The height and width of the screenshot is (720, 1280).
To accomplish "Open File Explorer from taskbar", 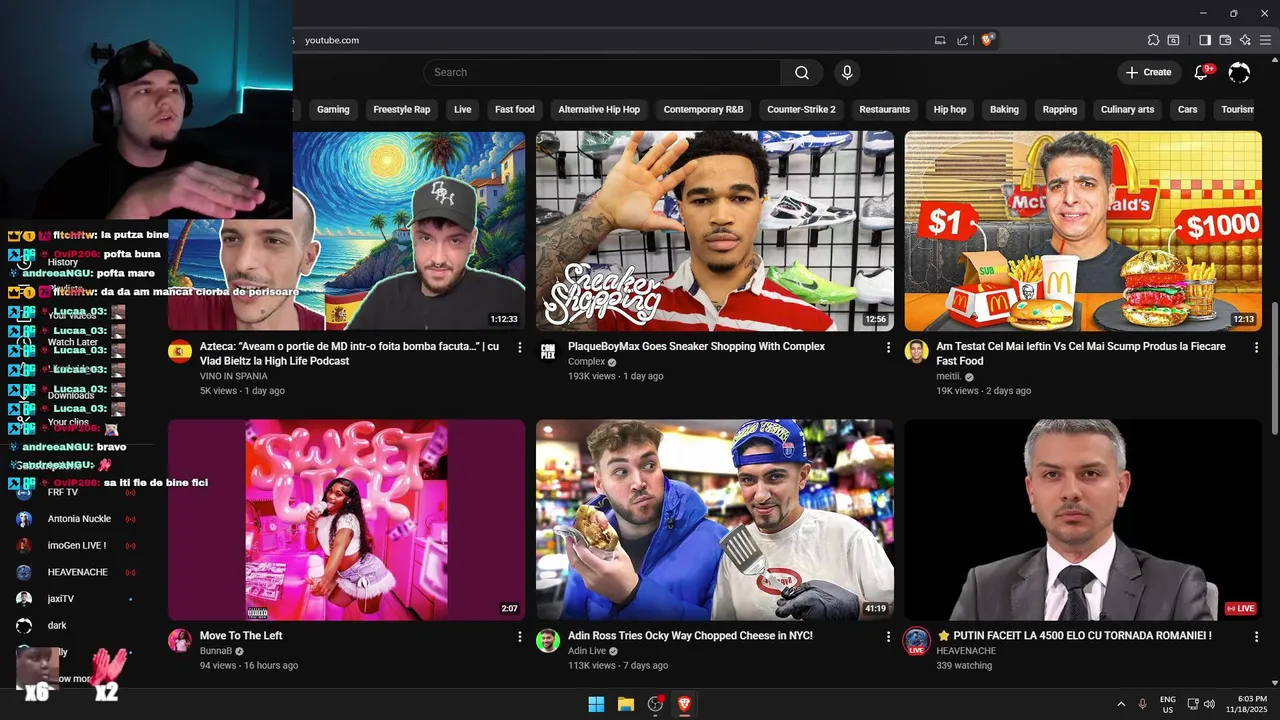I will point(626,704).
